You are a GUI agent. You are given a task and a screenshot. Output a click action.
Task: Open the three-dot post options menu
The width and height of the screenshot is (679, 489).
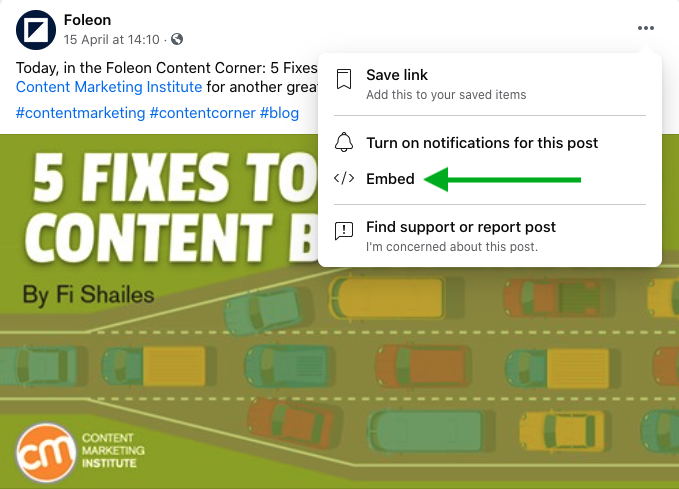(645, 28)
